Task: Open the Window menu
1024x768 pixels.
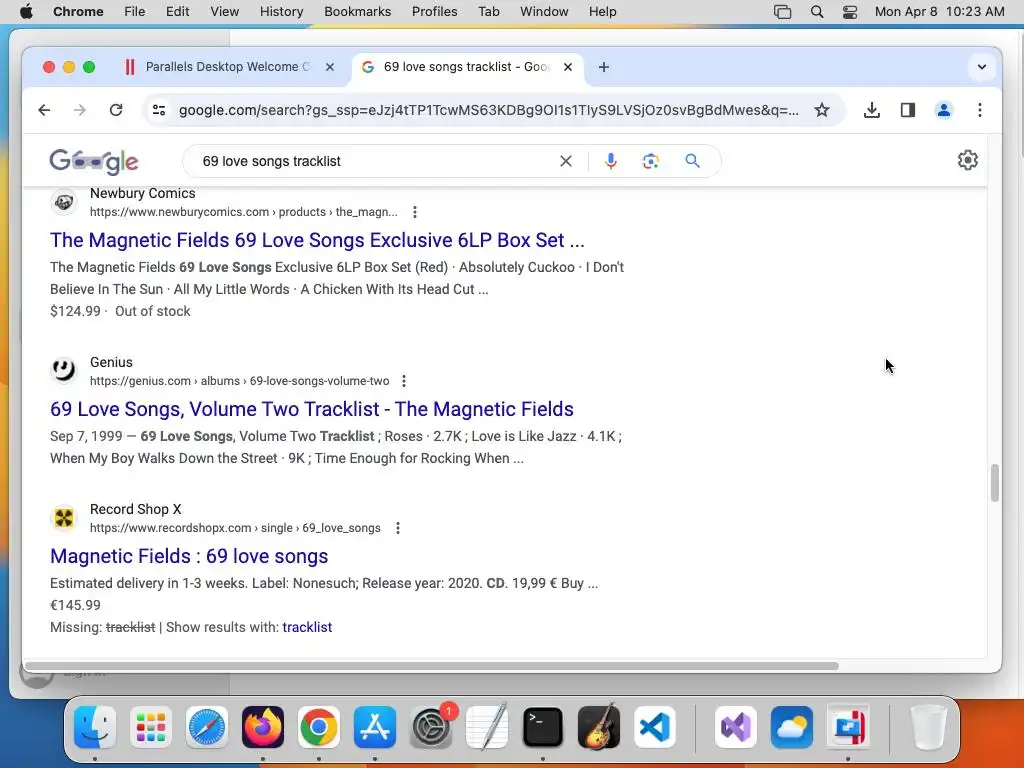Action: coord(544,12)
